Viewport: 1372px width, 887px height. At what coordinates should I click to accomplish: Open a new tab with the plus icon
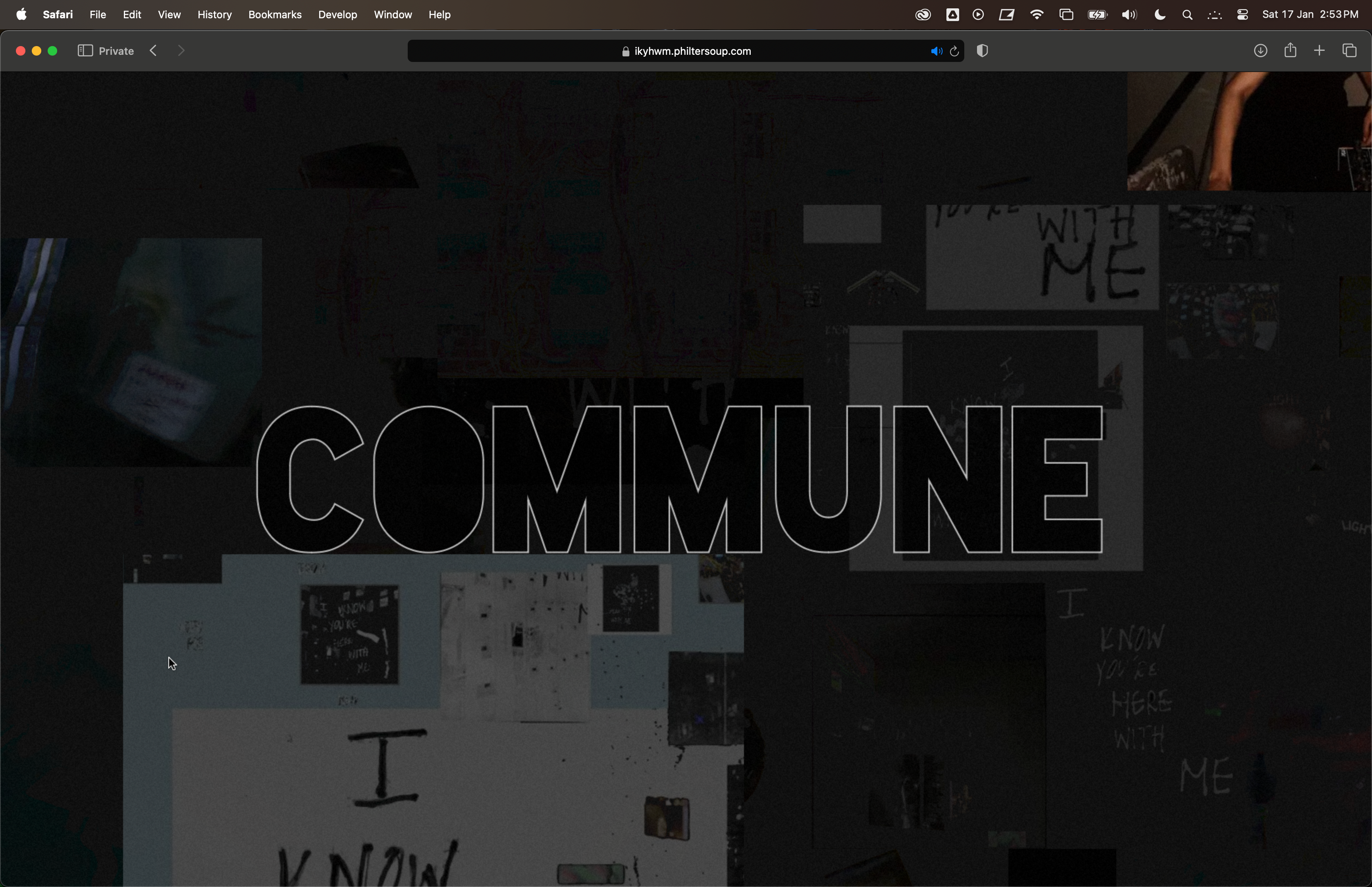(1320, 51)
